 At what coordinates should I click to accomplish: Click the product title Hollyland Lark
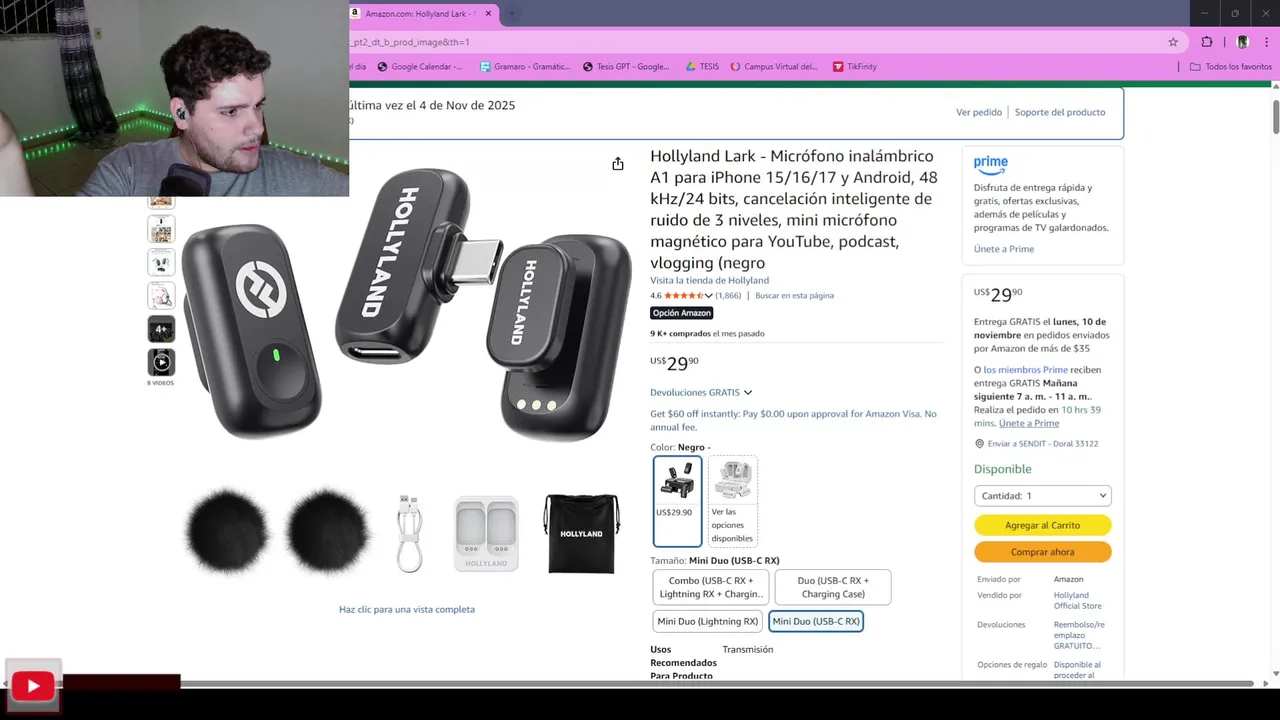tap(794, 209)
